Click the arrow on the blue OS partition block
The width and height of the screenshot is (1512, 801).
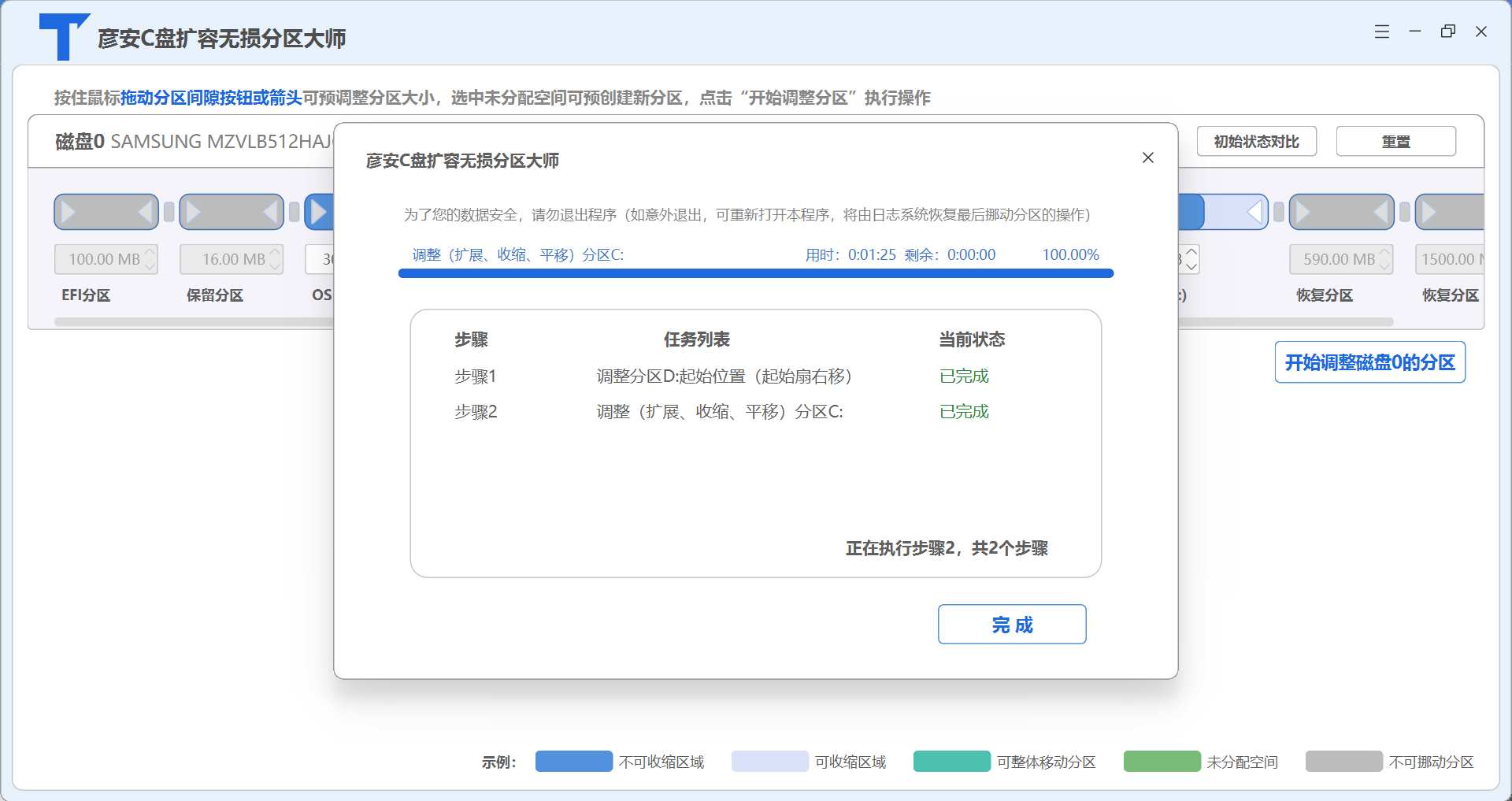pos(319,212)
